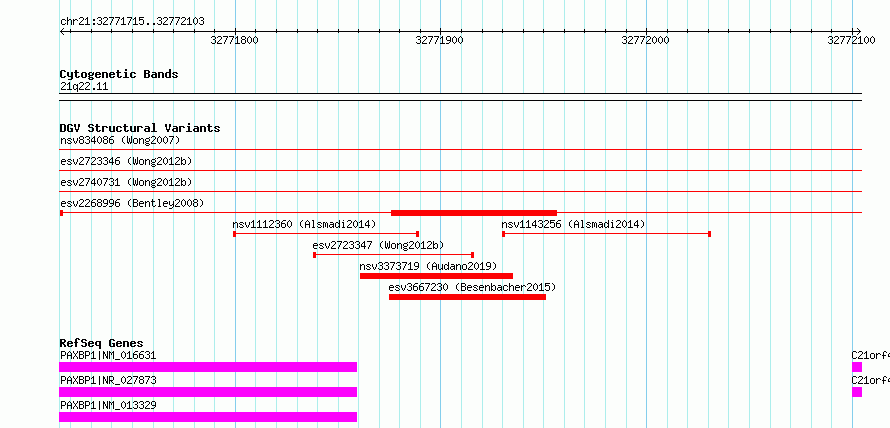Image resolution: width=890 pixels, height=428 pixels.
Task: Open variant esv2723347 (Wong2012b) label
Action: click(x=378, y=245)
